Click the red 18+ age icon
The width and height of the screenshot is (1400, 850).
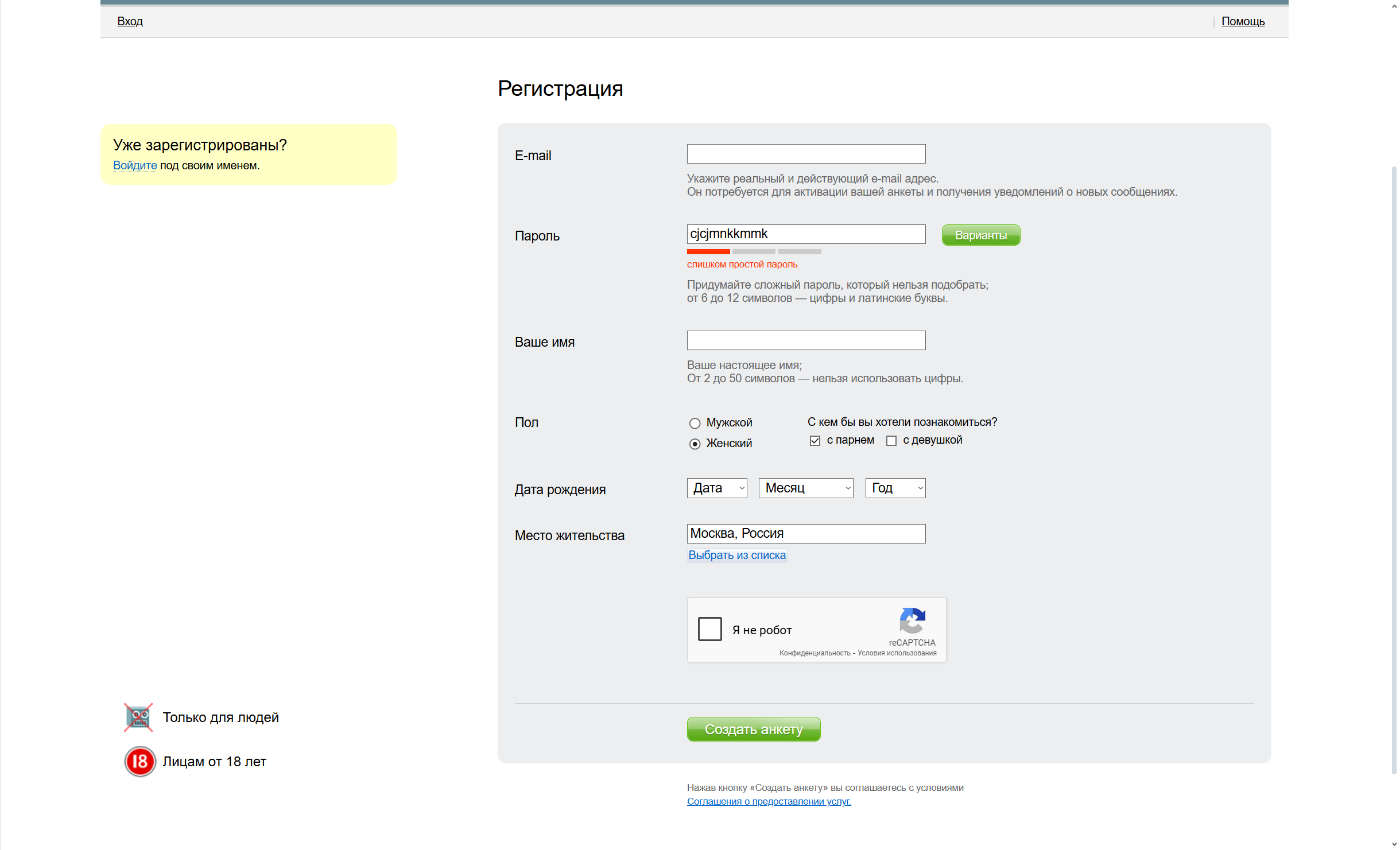pos(140,762)
